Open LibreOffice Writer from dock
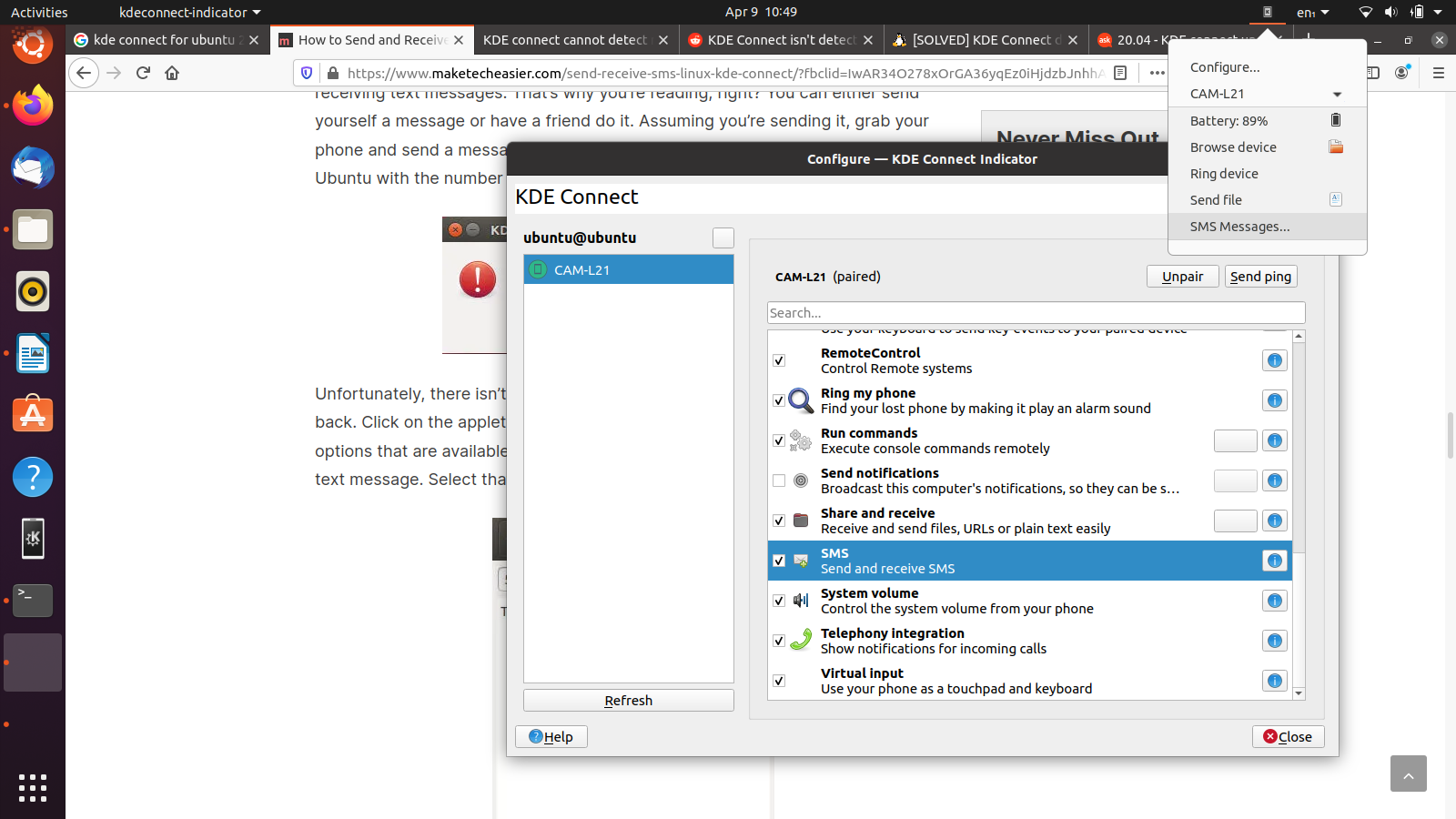This screenshot has height=819, width=1456. click(33, 353)
